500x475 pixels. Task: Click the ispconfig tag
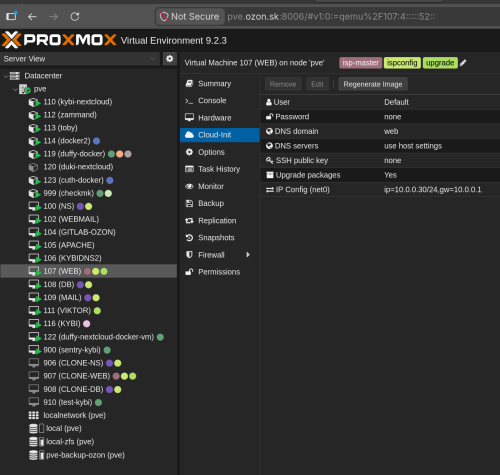(x=402, y=63)
